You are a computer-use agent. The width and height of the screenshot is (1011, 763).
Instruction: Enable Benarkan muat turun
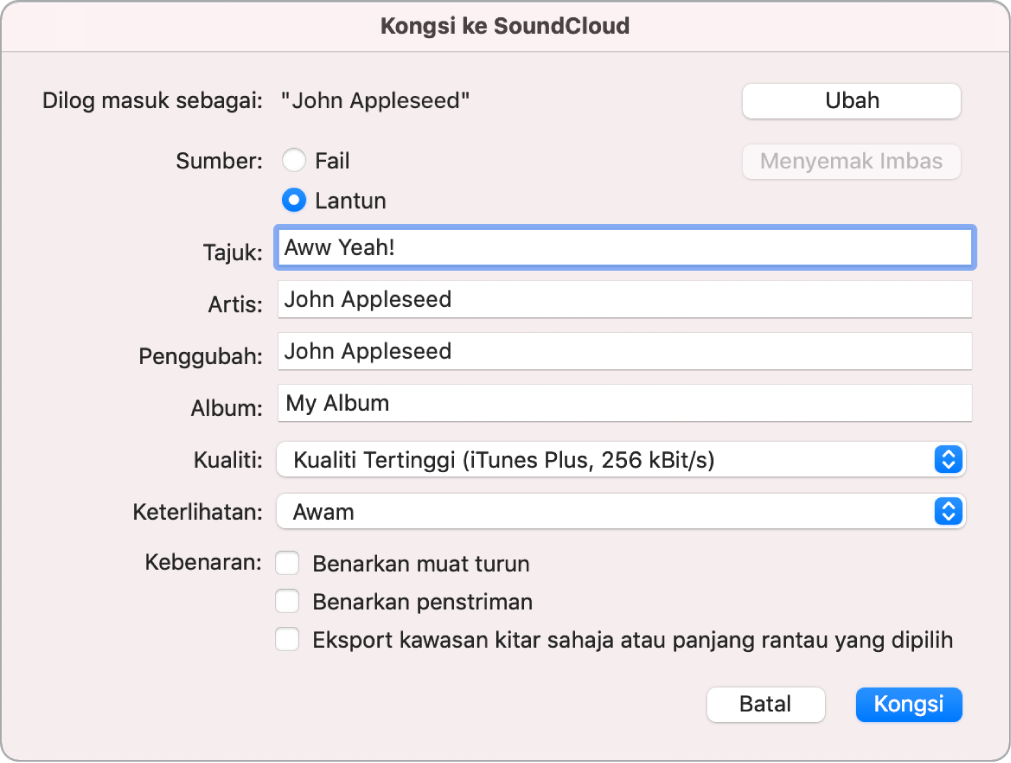coord(287,562)
